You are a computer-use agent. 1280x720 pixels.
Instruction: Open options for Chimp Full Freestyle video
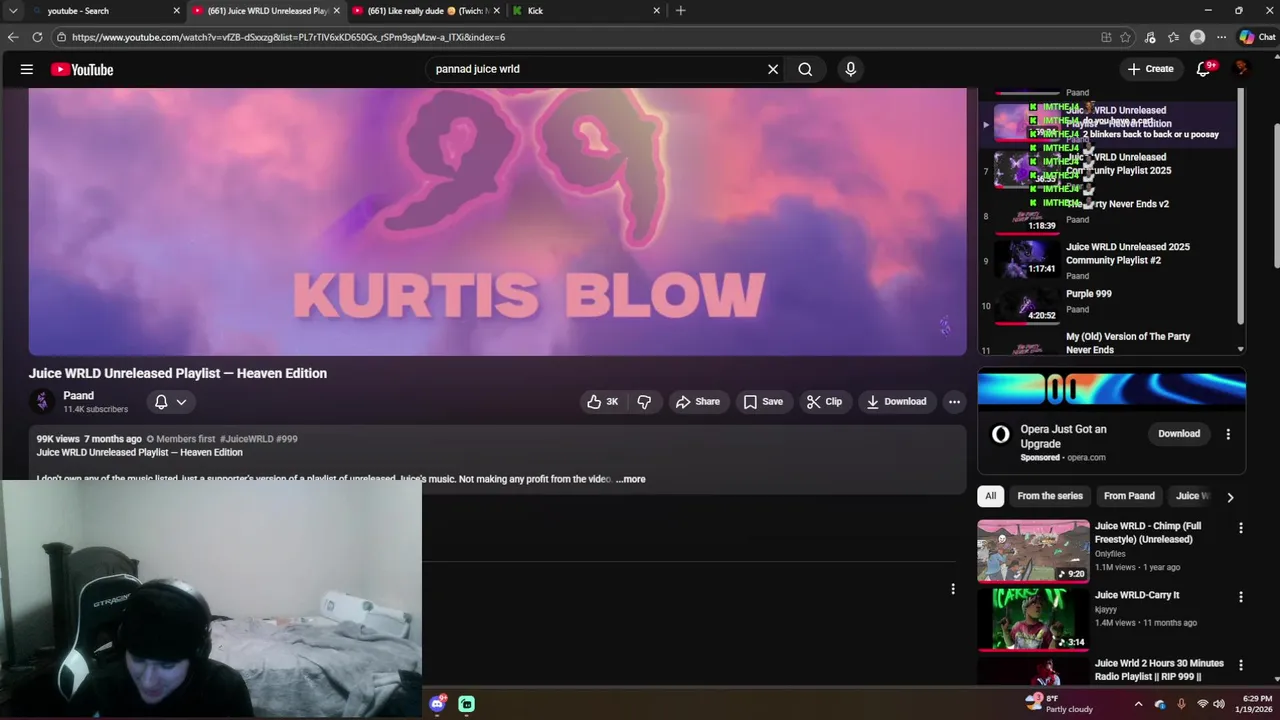click(1241, 528)
